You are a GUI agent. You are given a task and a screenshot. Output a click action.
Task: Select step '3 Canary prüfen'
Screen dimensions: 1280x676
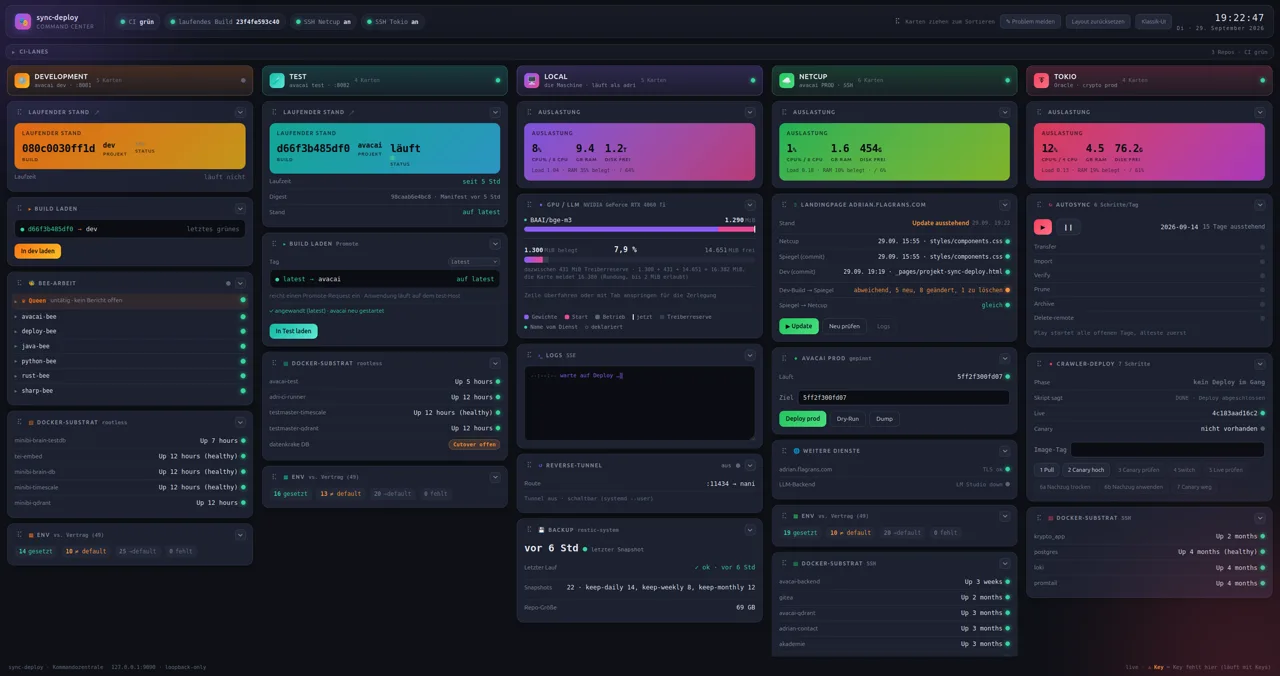tap(1139, 470)
